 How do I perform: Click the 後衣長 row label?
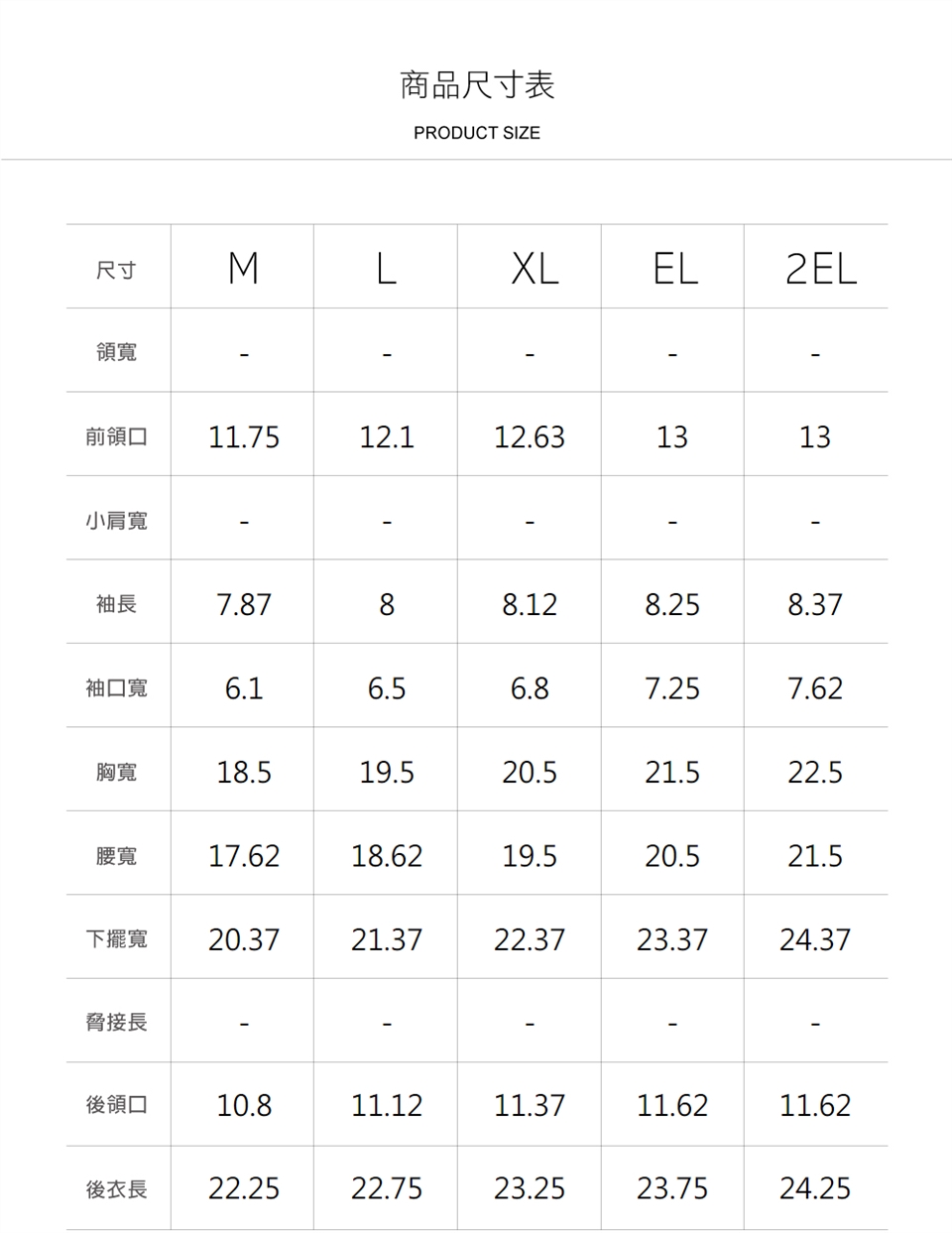116,1188
